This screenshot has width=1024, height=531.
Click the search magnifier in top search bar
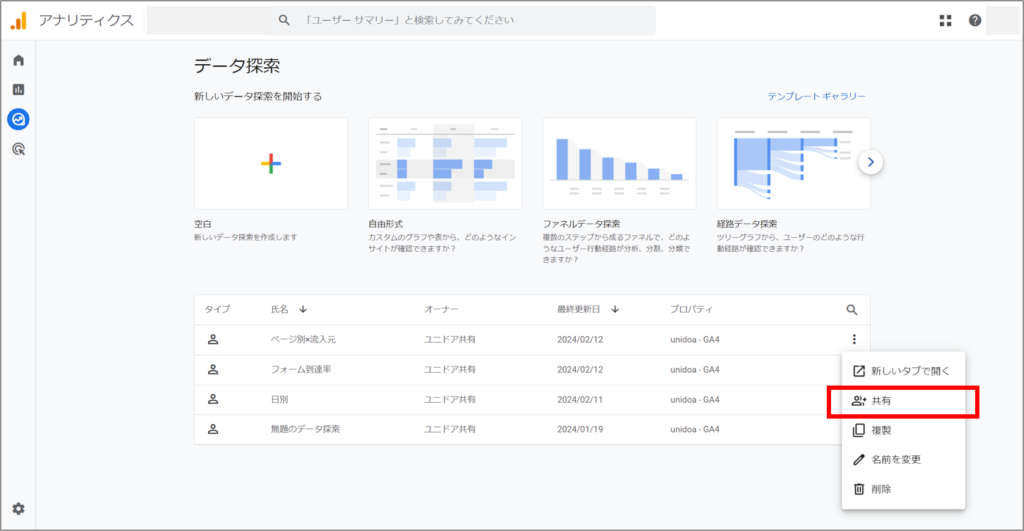tap(283, 20)
